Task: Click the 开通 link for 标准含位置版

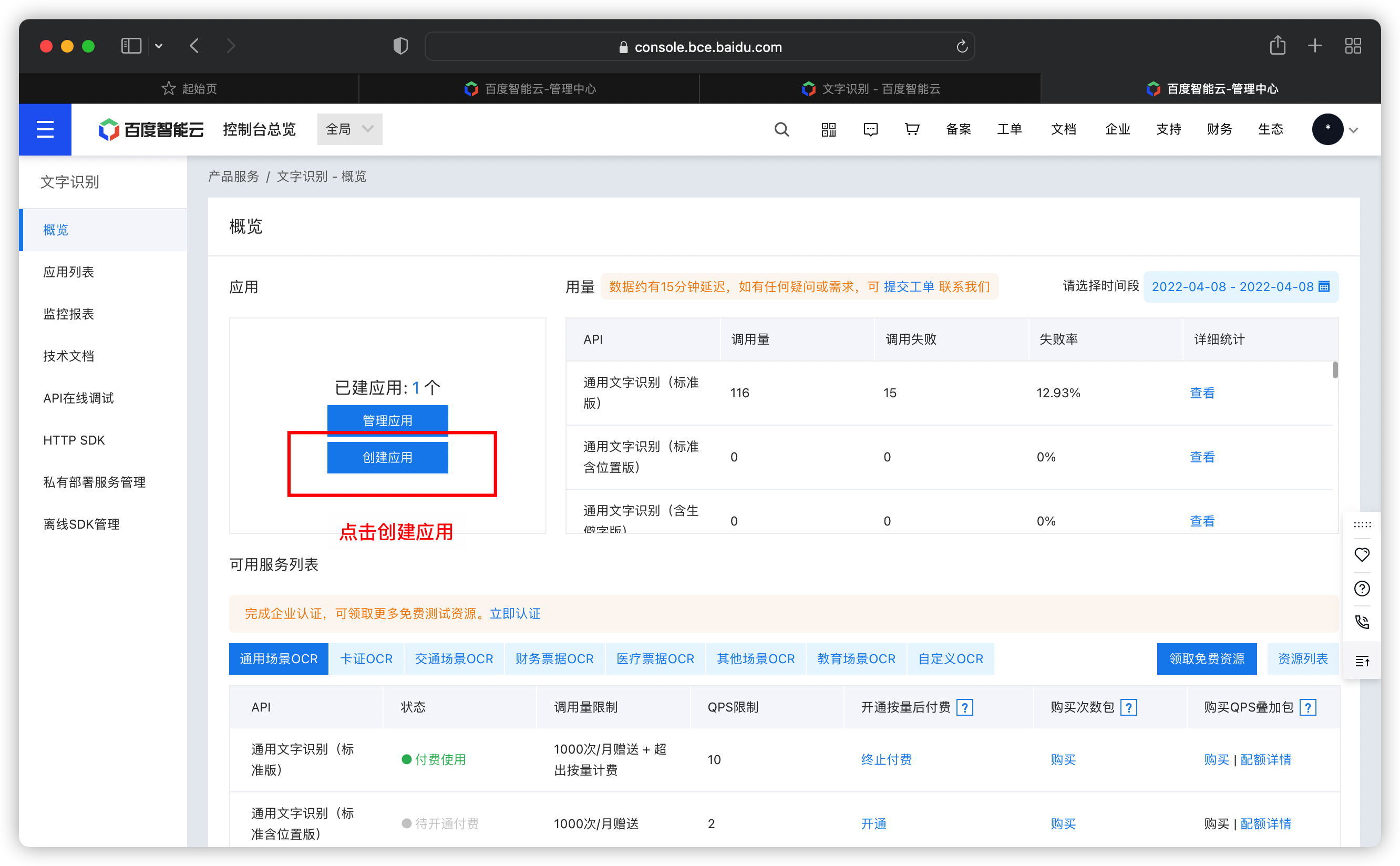Action: point(873,824)
